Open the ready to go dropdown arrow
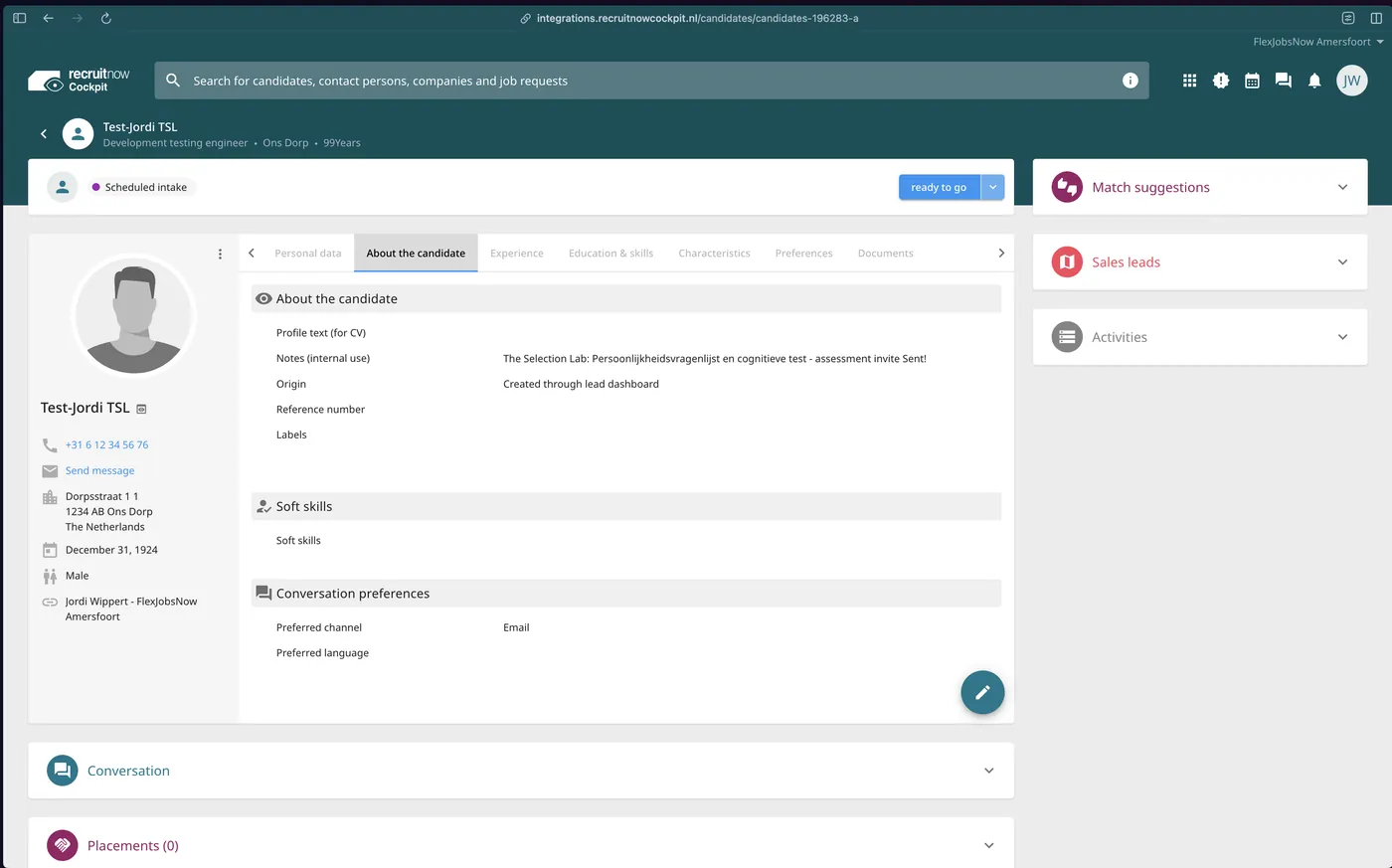The width and height of the screenshot is (1392, 868). pyautogui.click(x=992, y=187)
